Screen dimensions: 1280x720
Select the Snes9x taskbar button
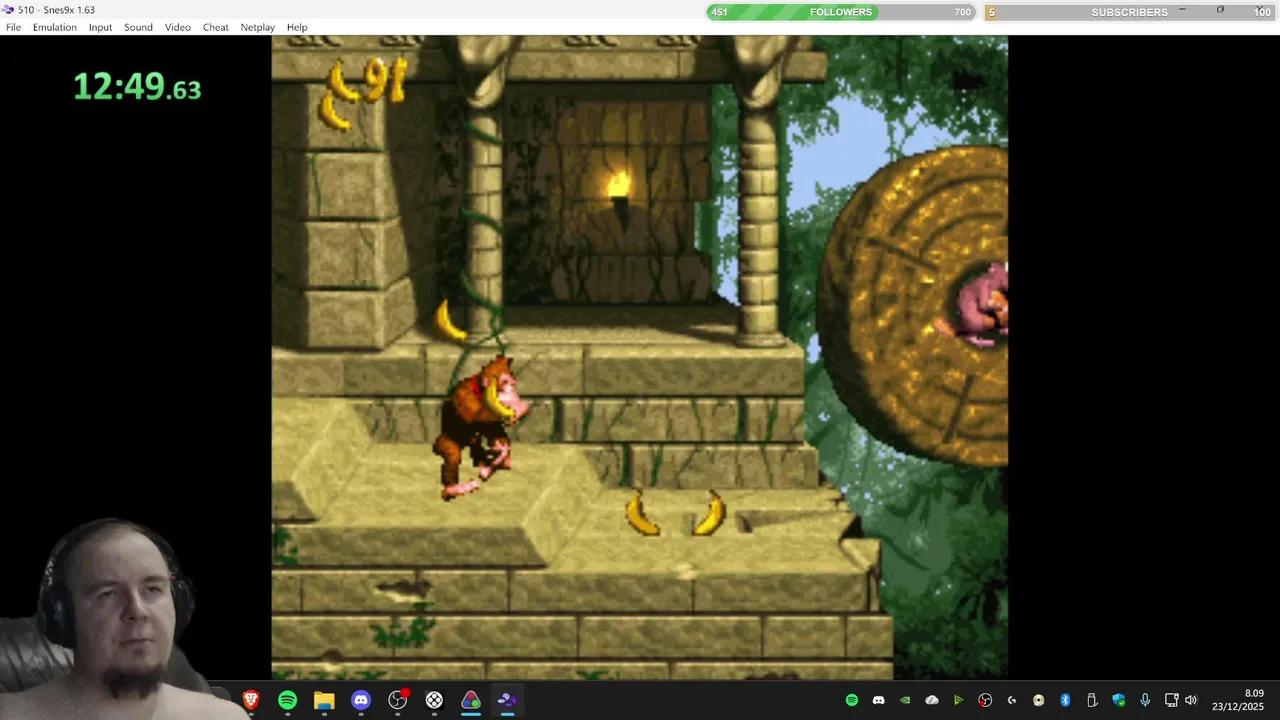pos(507,700)
